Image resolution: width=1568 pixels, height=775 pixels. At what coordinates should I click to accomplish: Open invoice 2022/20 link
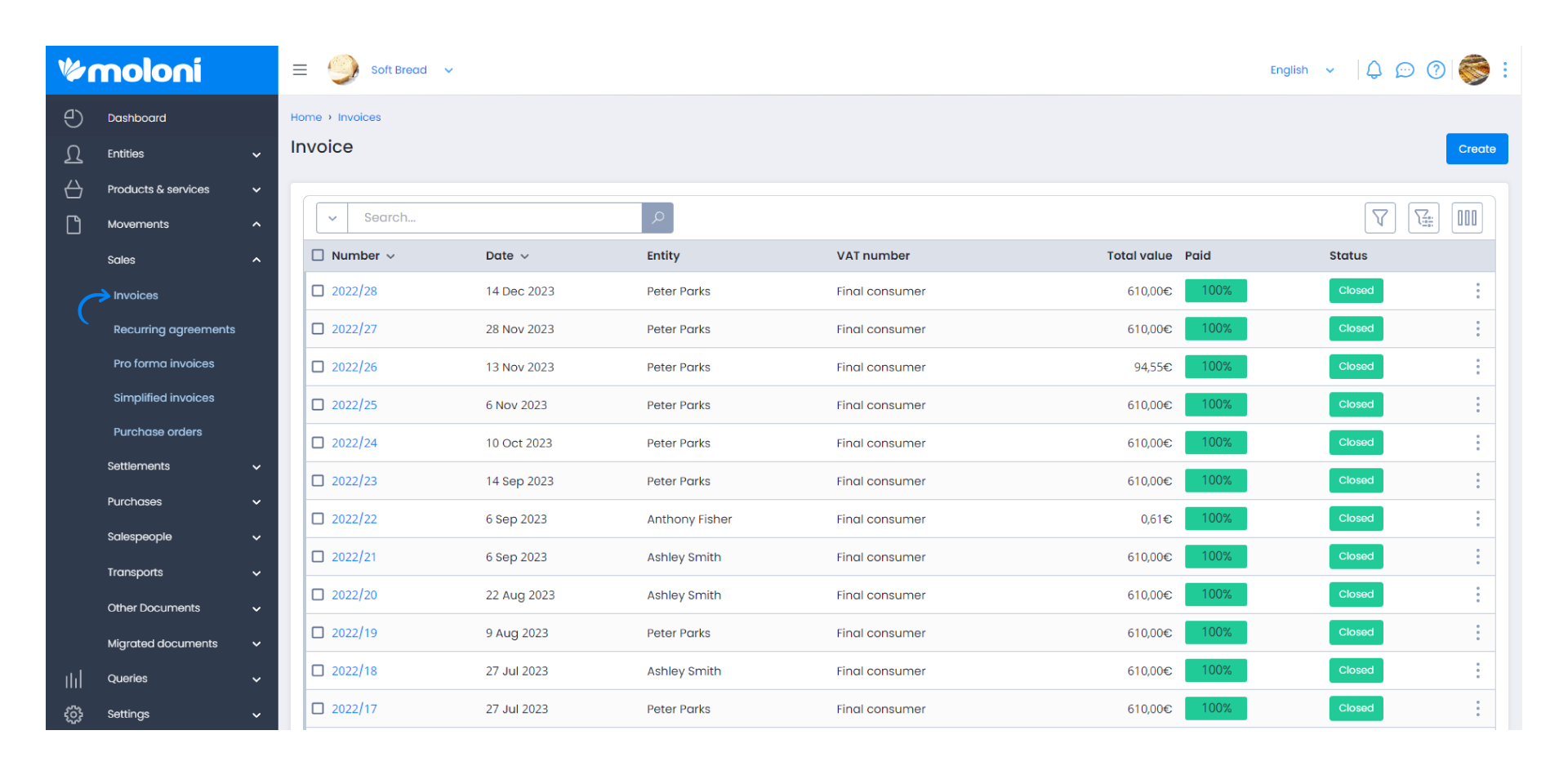354,595
